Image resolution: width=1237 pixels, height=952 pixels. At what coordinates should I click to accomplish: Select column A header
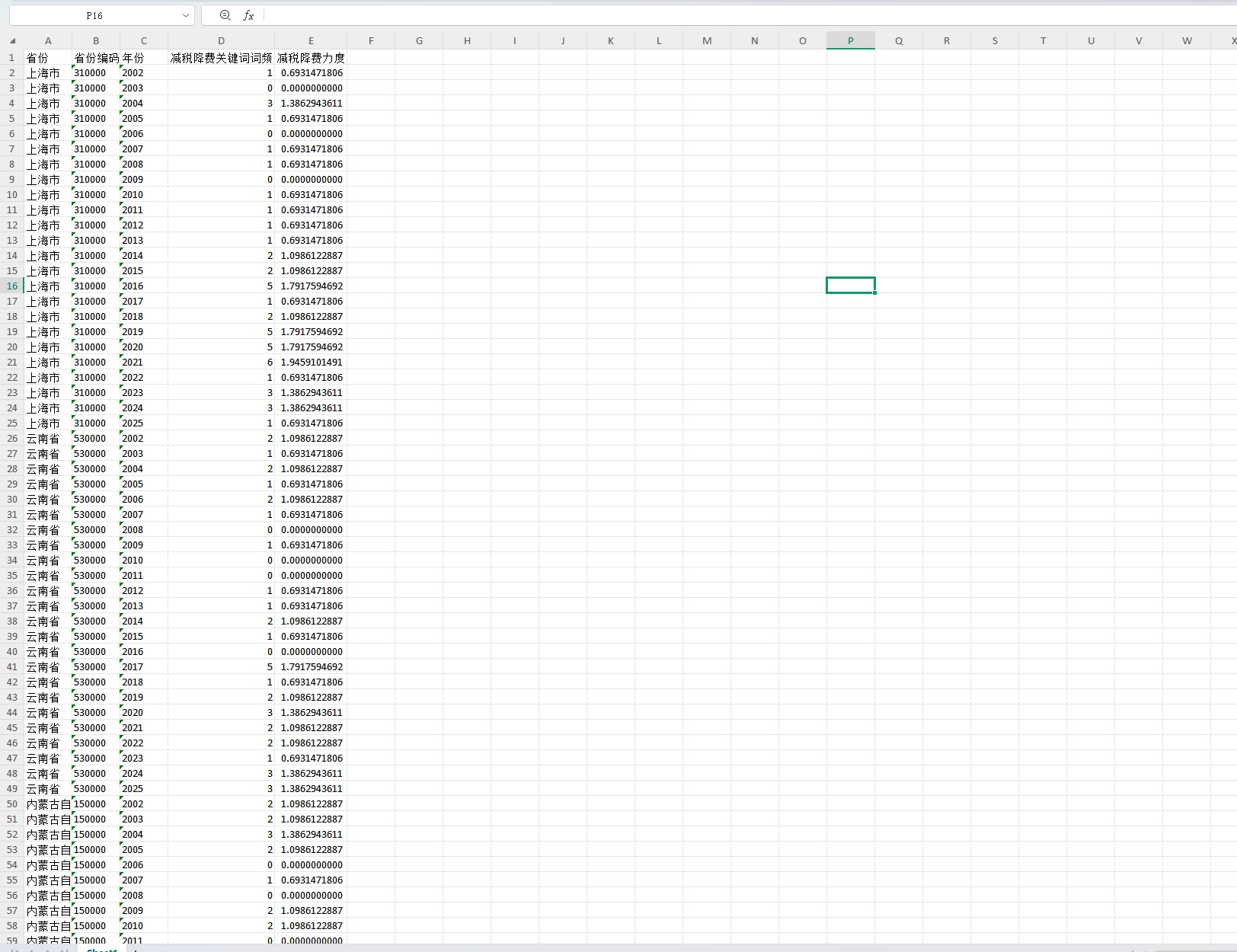48,41
